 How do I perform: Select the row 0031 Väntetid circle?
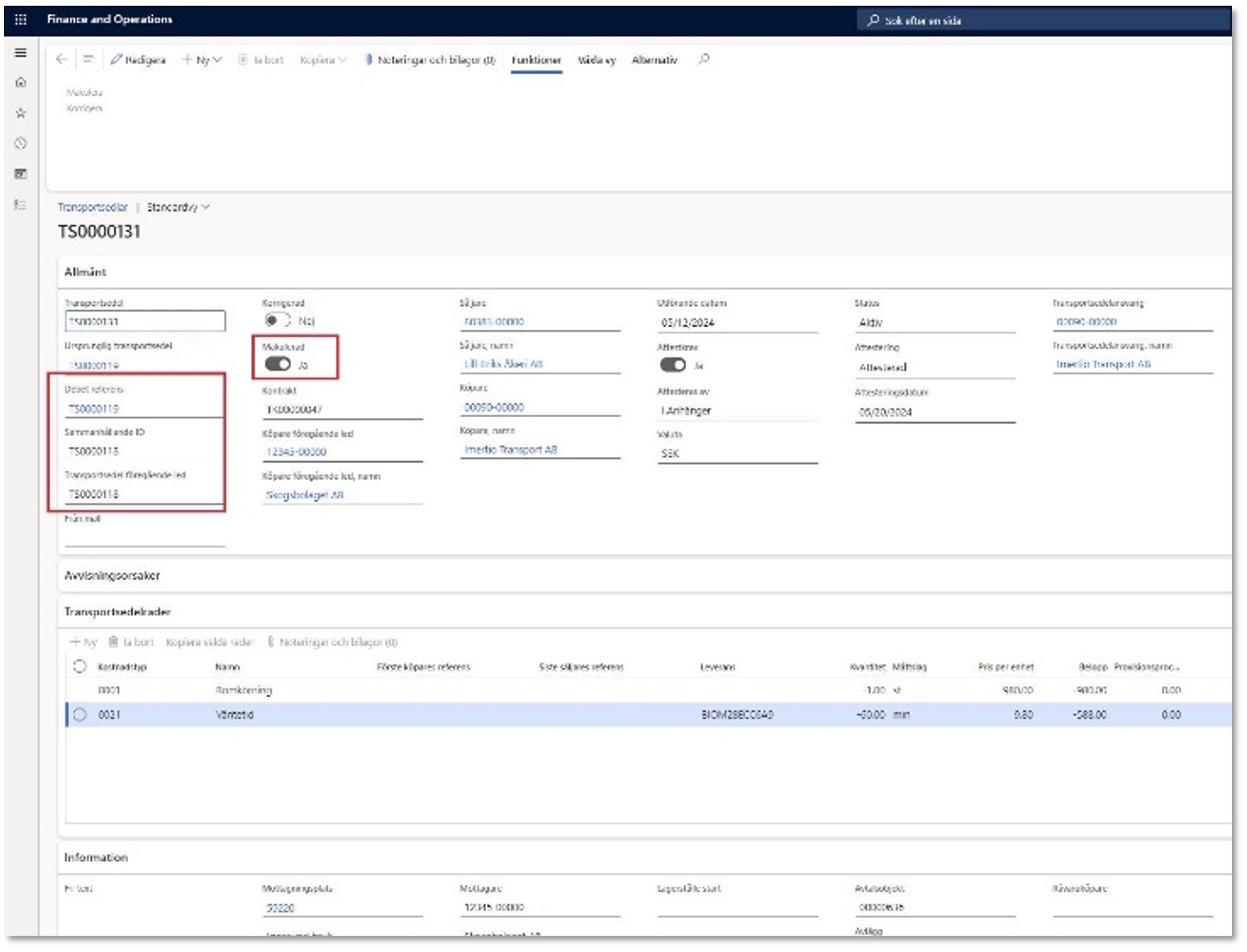80,715
